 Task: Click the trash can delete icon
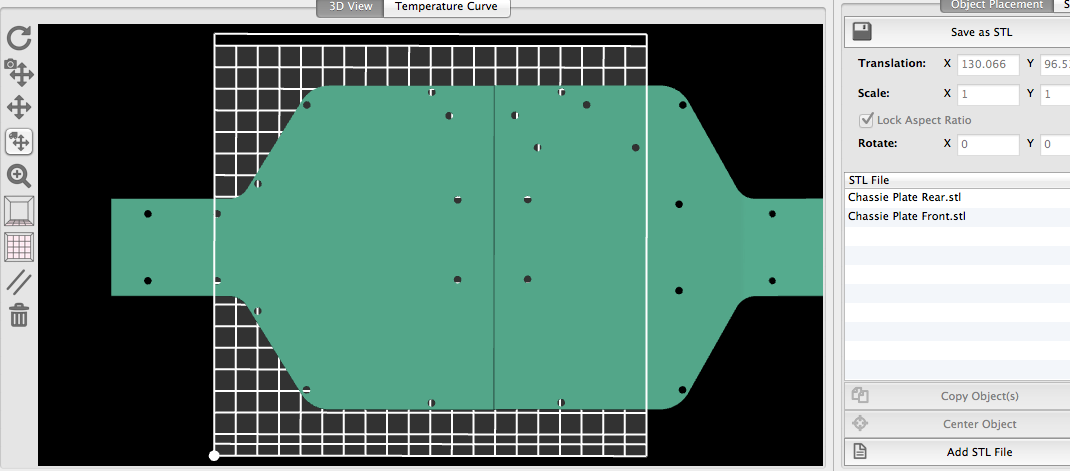(x=19, y=316)
